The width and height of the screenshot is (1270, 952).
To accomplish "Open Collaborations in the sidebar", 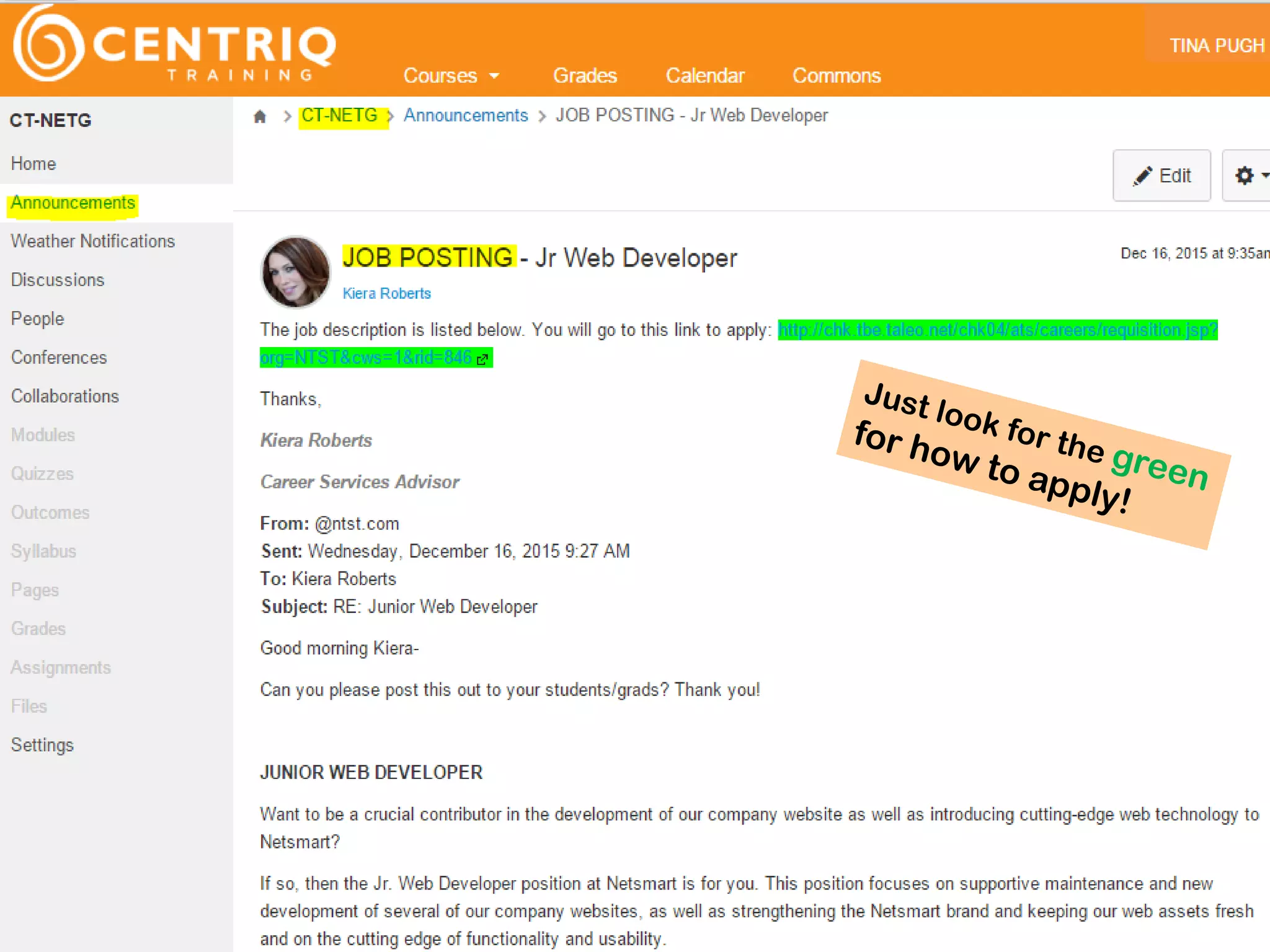I will [65, 396].
